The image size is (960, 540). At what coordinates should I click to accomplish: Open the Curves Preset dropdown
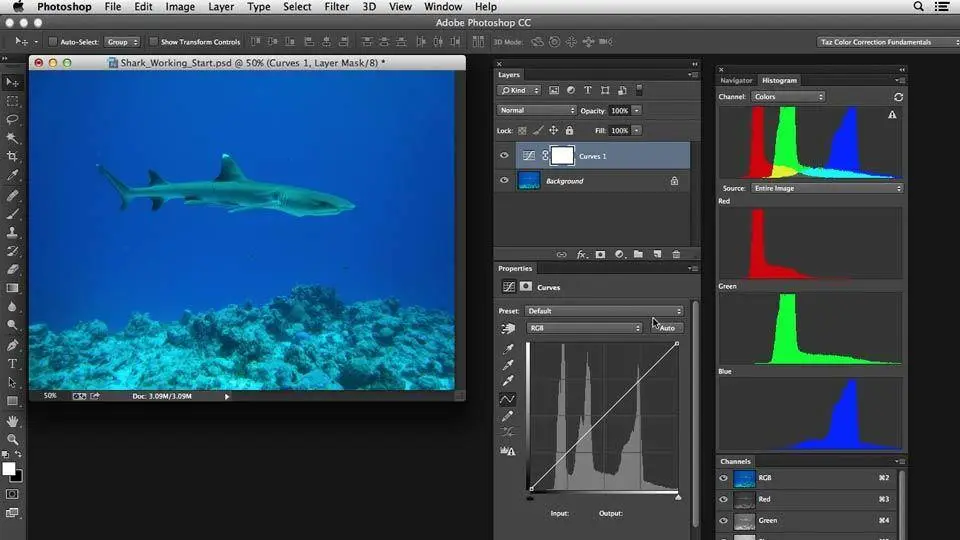[x=604, y=311]
